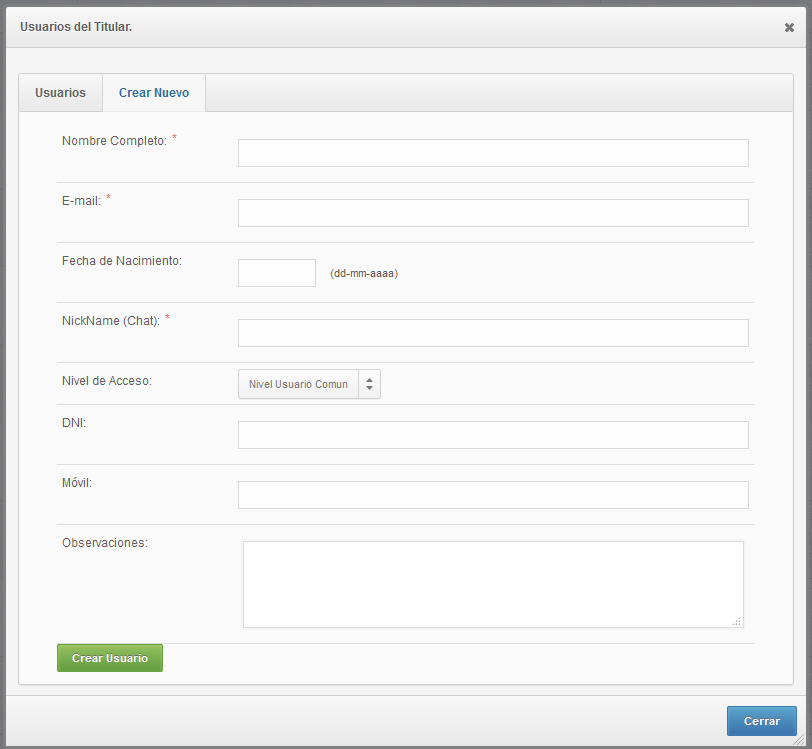This screenshot has width=812, height=749.
Task: Click inside the Observaciones text area
Action: [x=493, y=584]
